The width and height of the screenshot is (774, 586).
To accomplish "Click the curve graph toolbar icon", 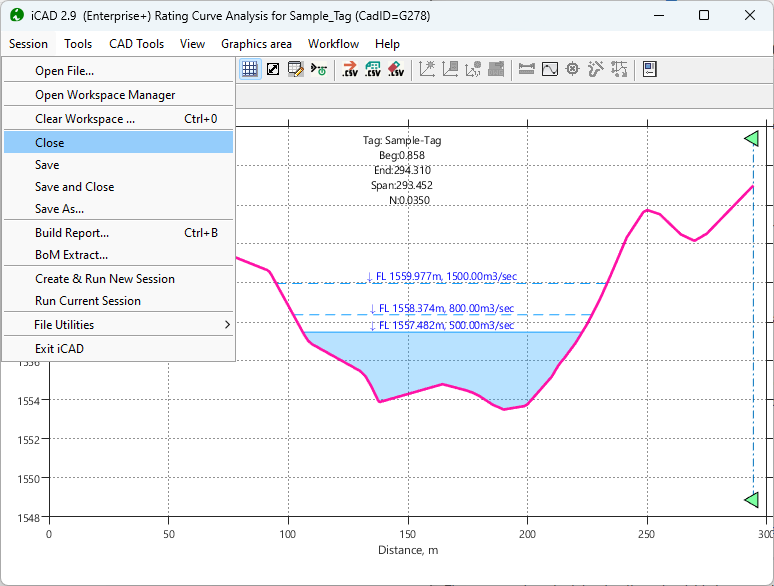I will tap(549, 69).
